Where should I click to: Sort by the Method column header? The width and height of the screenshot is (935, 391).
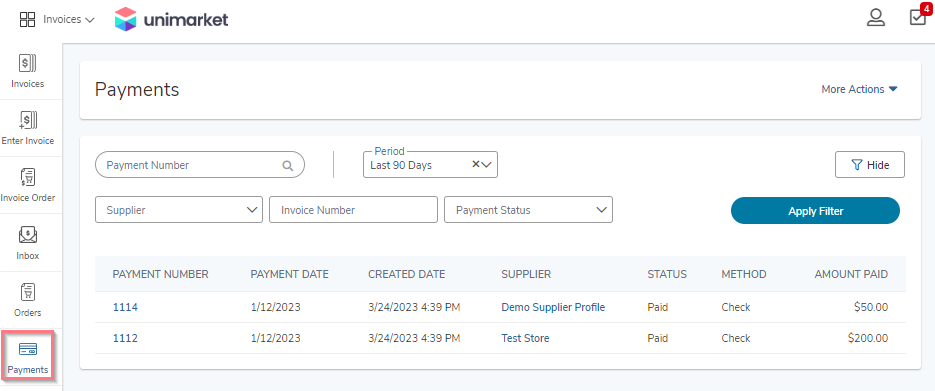point(744,274)
